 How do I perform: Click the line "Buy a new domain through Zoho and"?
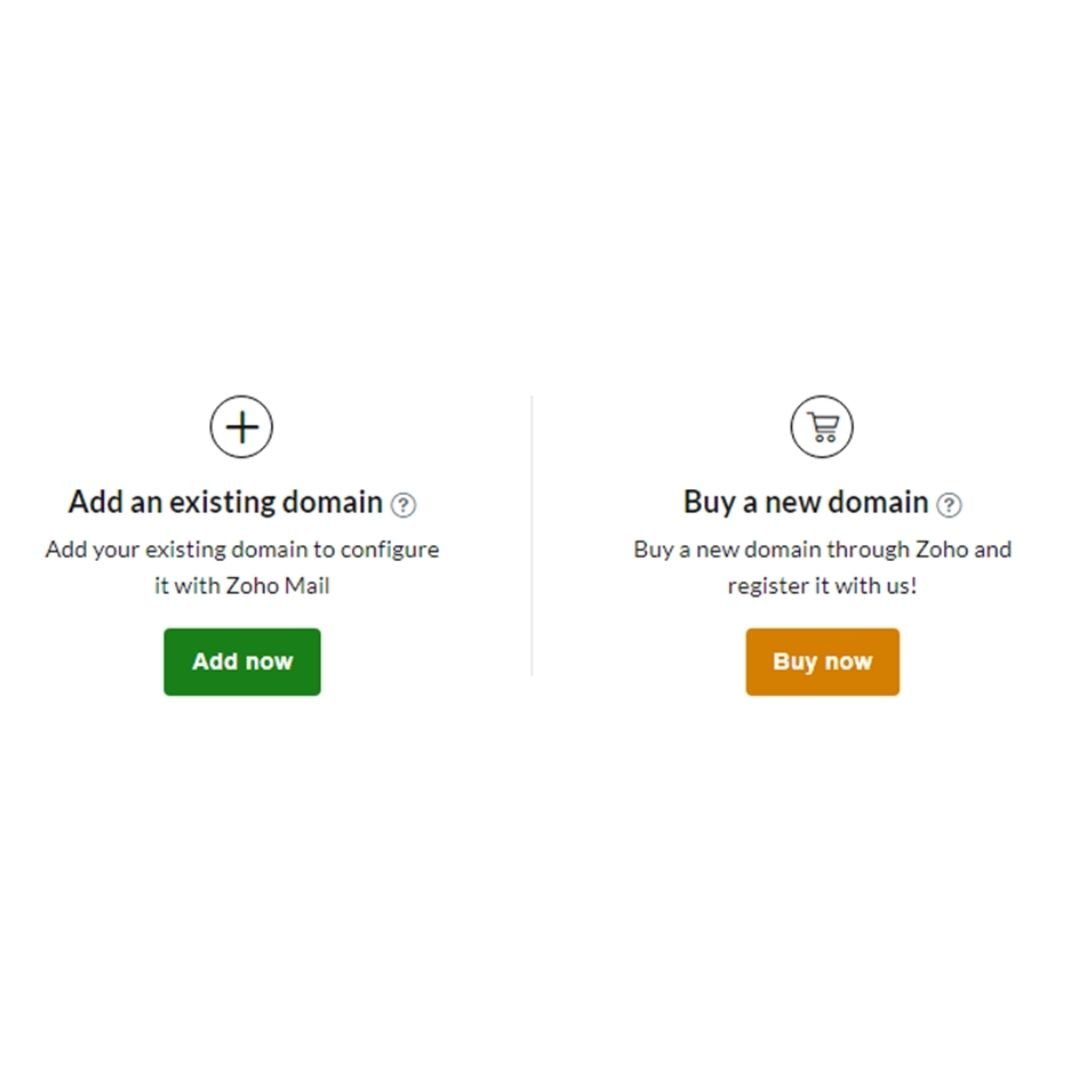(x=822, y=550)
